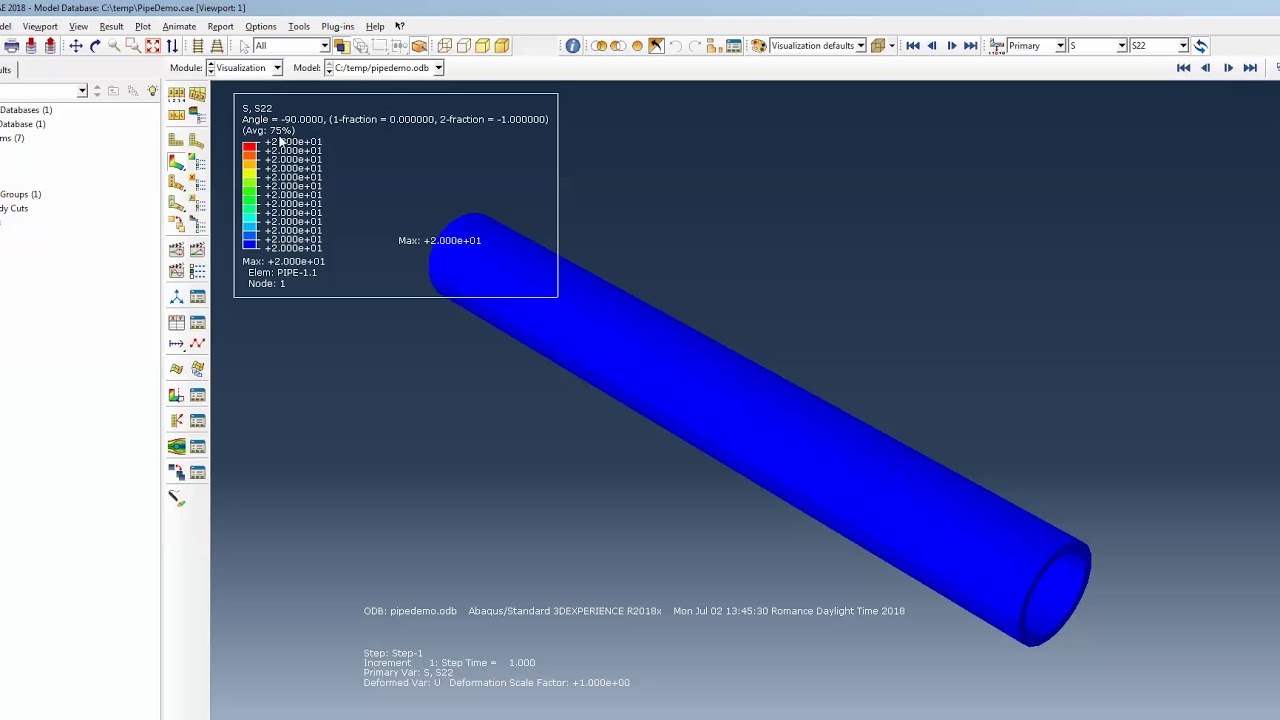Click the blue circular arrows sync icon after S22

click(1200, 46)
